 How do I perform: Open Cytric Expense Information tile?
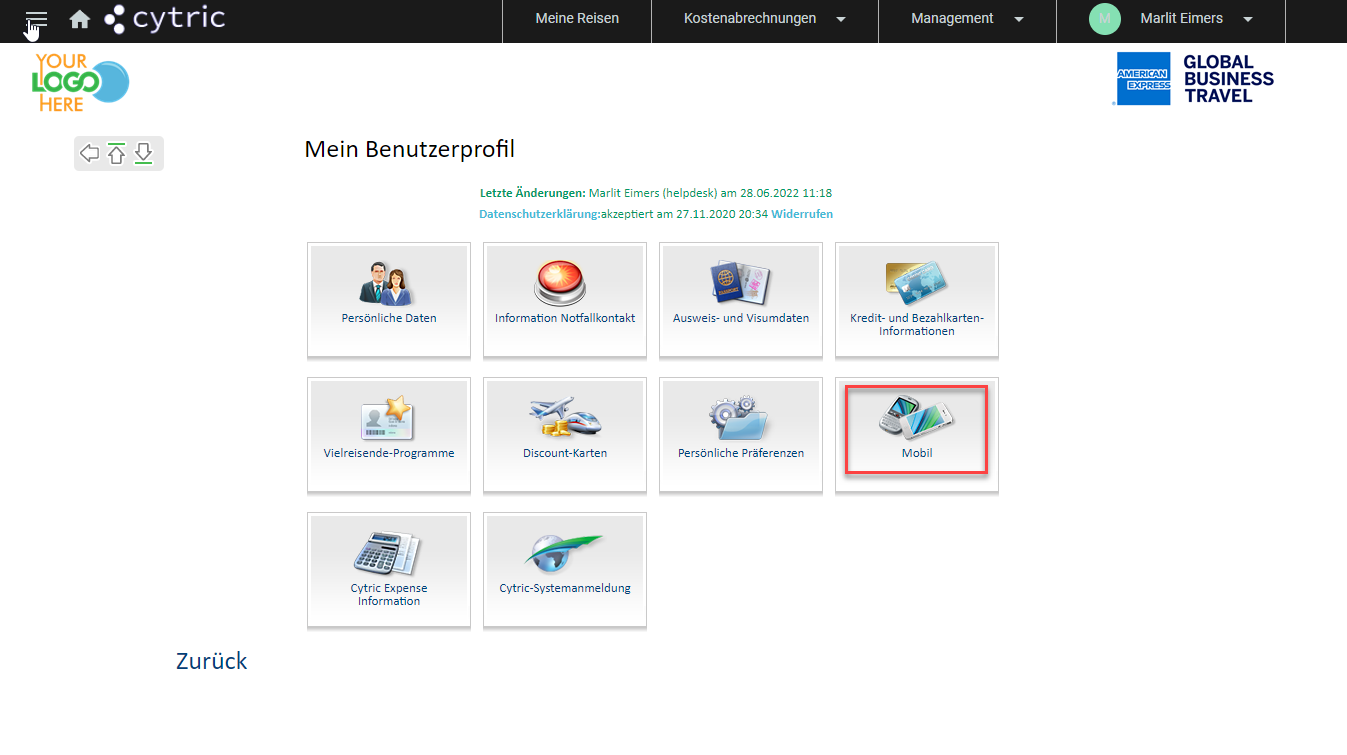pos(389,570)
